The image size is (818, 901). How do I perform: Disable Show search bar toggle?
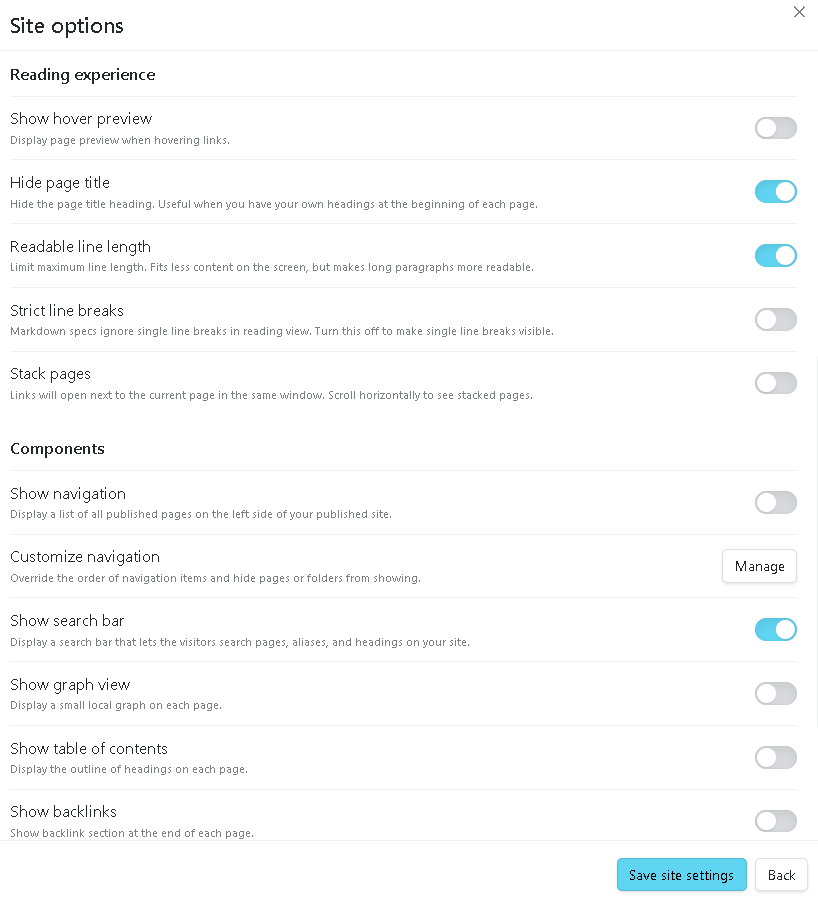pyautogui.click(x=775, y=630)
